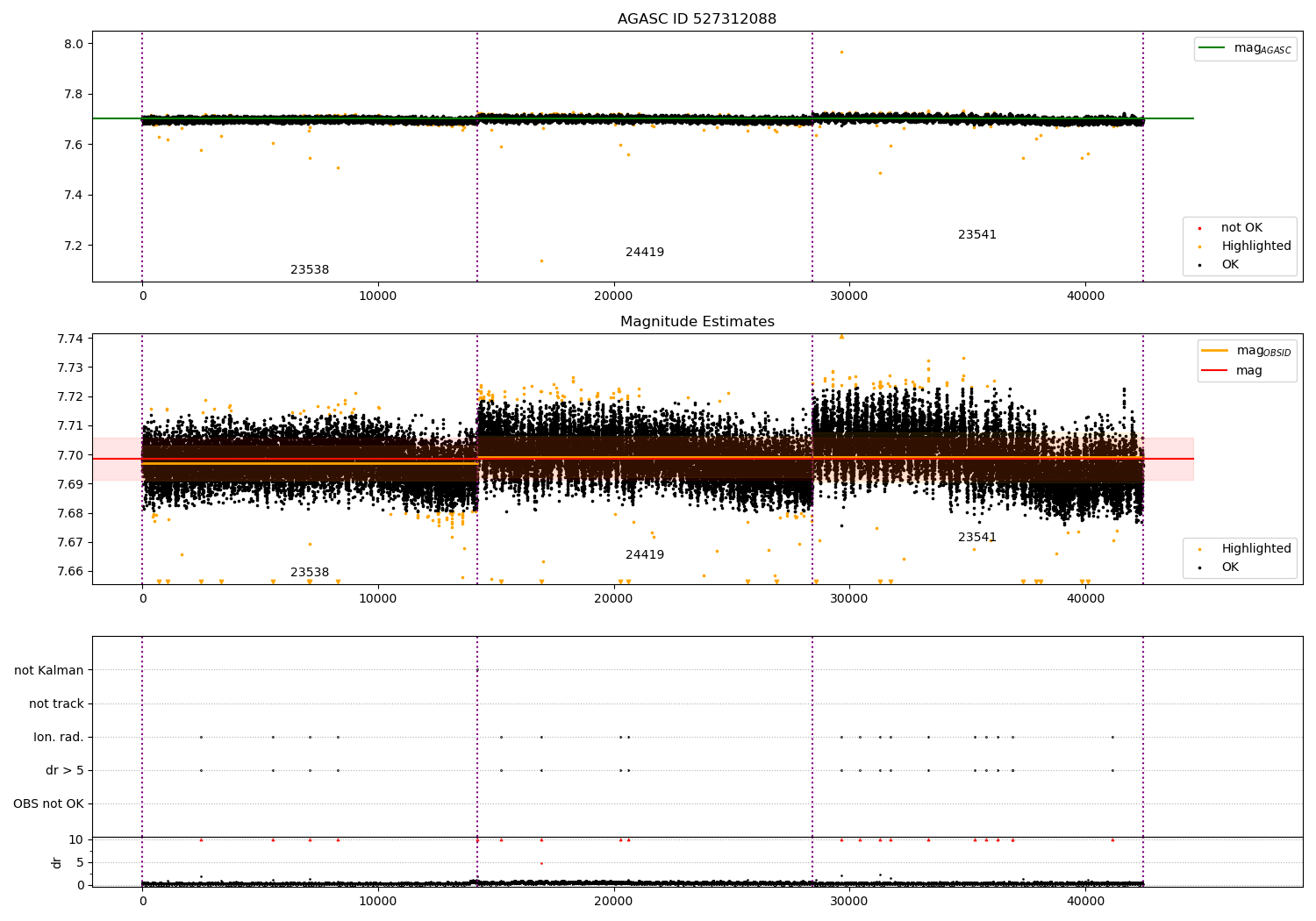Click the '7.2' y-axis tick label

[74, 246]
